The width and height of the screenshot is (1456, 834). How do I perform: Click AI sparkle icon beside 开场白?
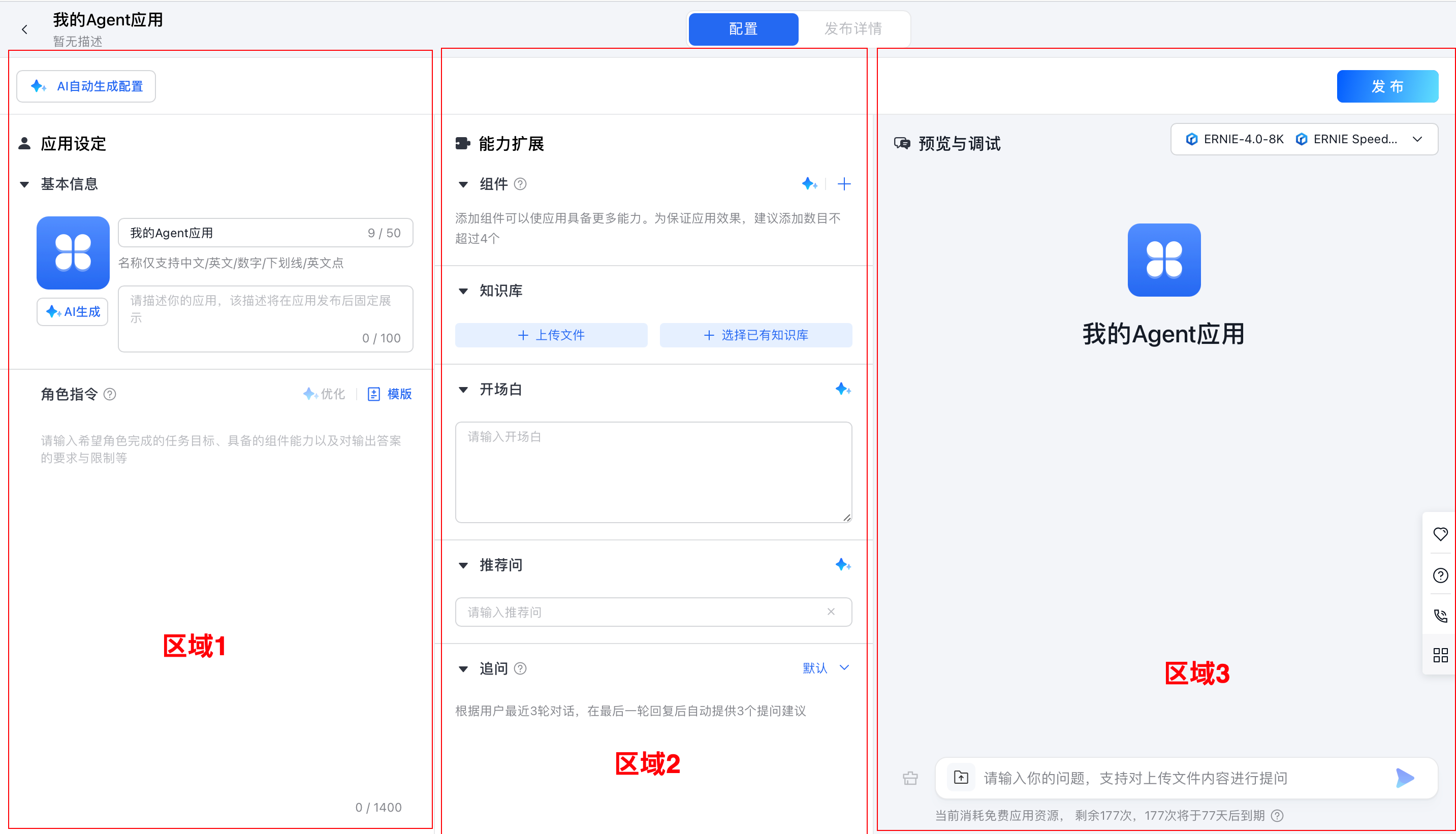842,390
